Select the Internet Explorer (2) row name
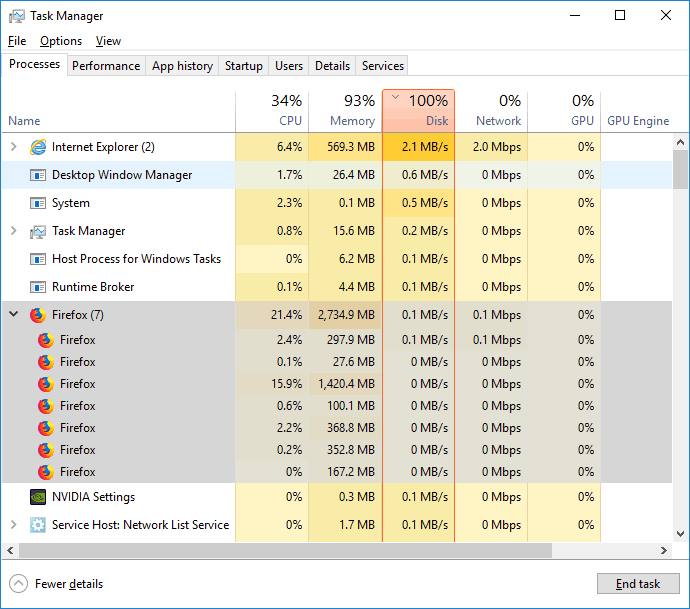The image size is (690, 609). click(x=103, y=147)
